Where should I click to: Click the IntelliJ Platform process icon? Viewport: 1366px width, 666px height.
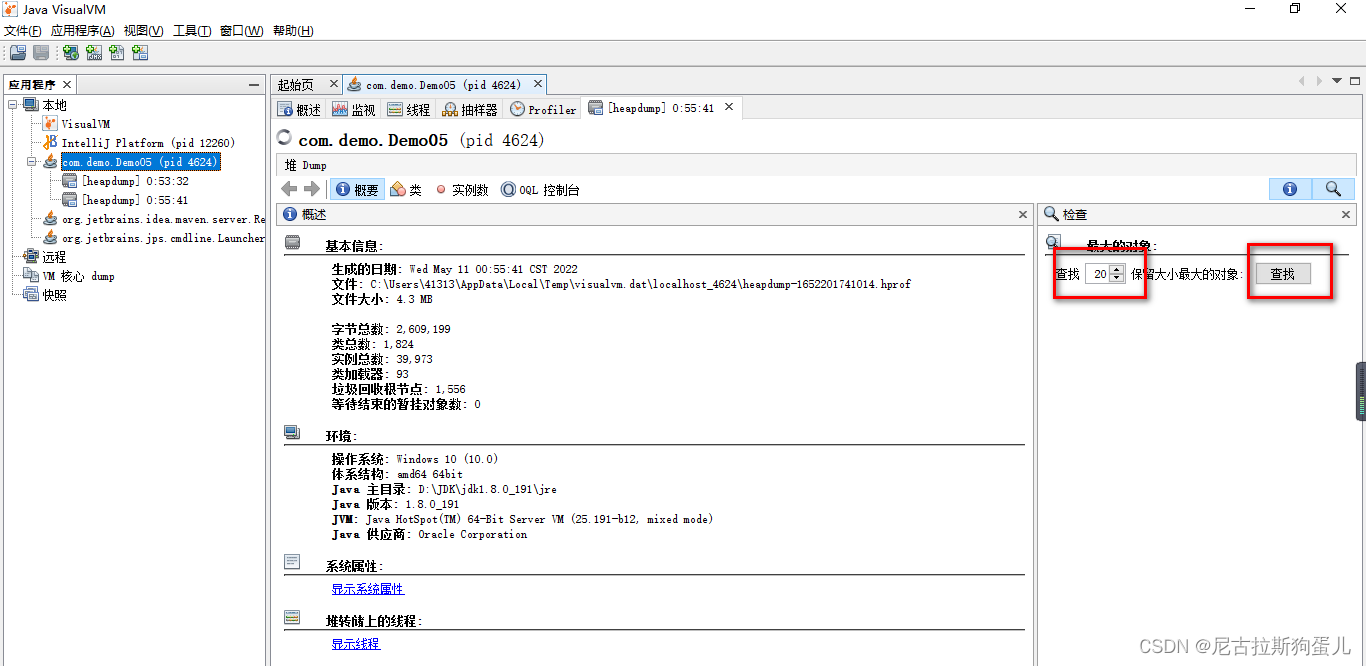click(x=51, y=143)
